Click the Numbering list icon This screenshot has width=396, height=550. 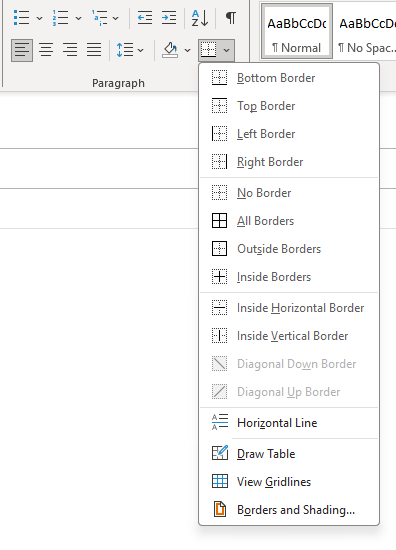coord(60,18)
